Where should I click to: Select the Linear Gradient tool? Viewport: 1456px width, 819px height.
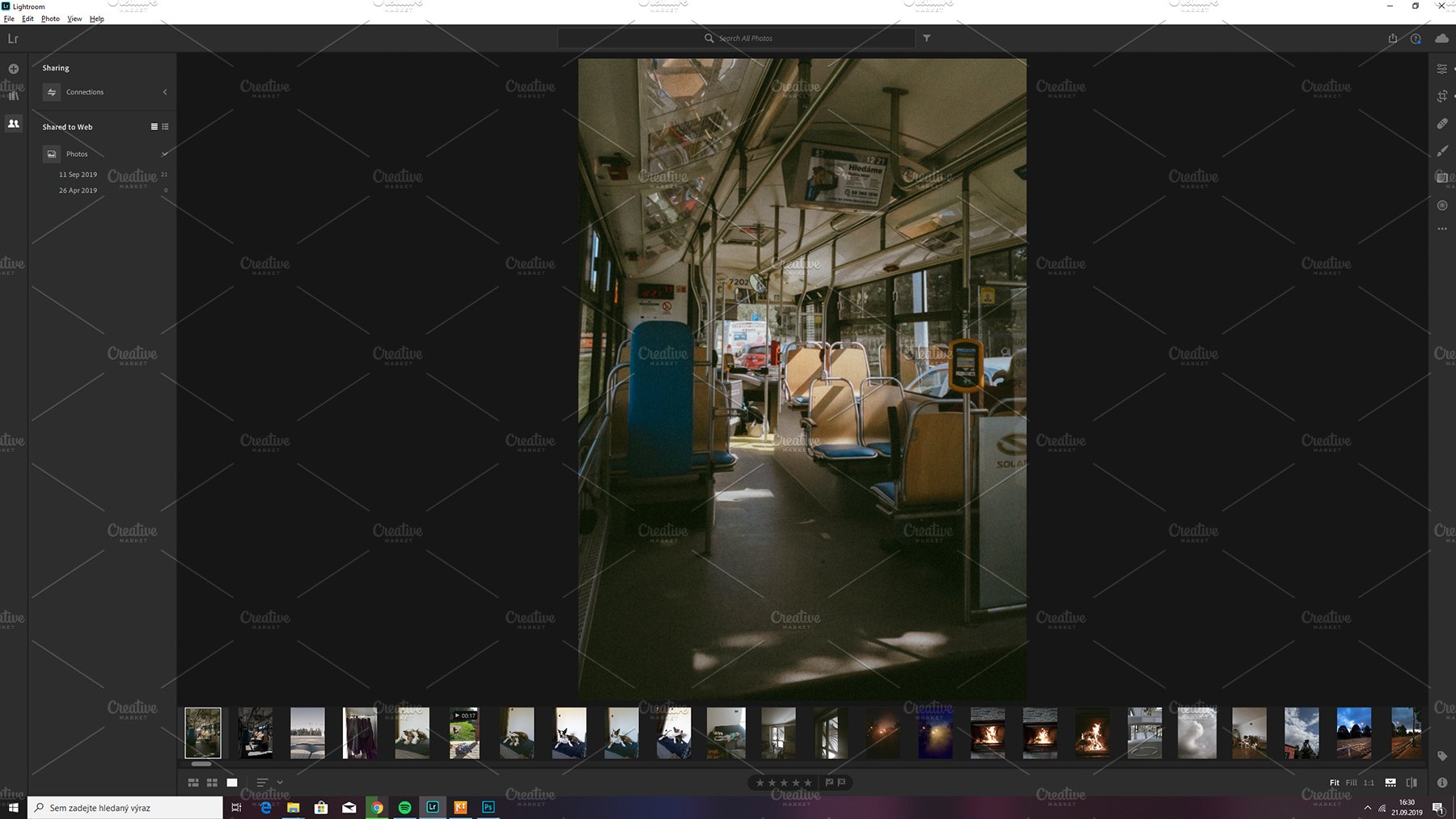point(1442,178)
